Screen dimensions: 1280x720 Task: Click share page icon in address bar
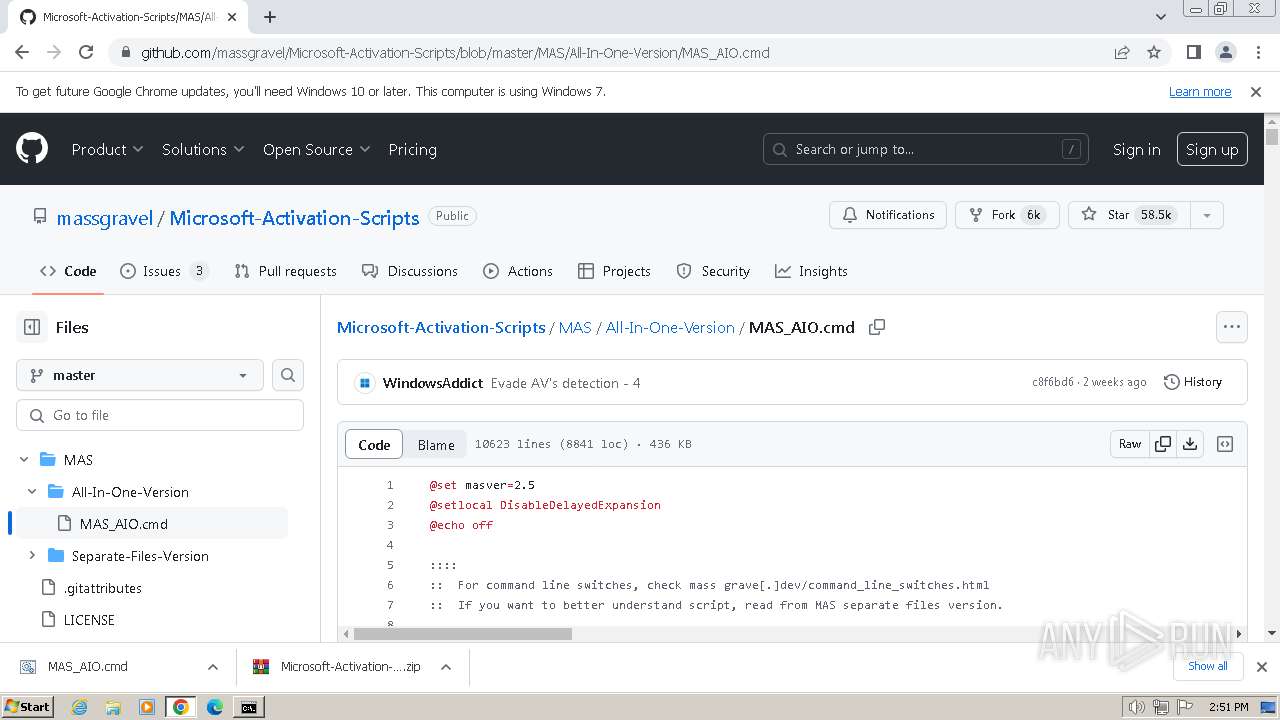tap(1122, 53)
